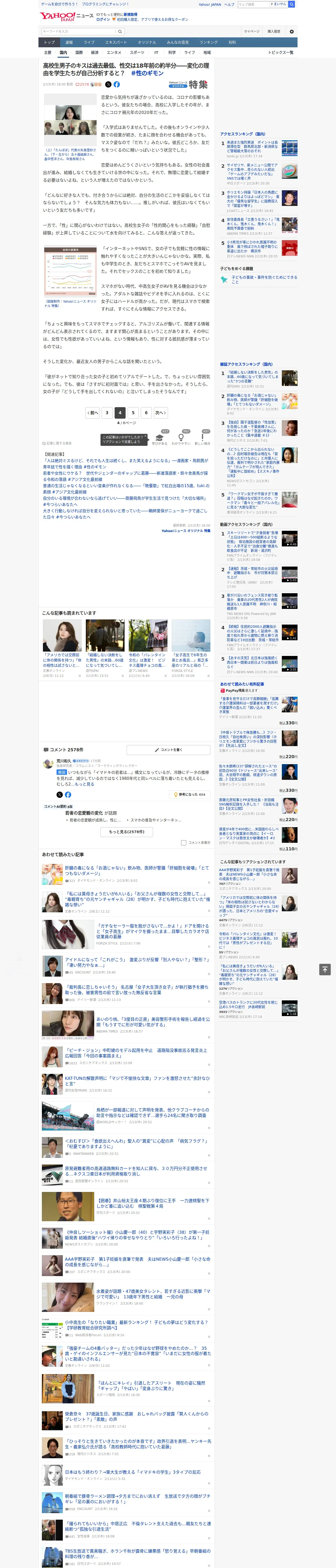Image resolution: width=336 pixels, height=1568 pixels.
Task: Go to article page 6
Action: click(x=146, y=412)
